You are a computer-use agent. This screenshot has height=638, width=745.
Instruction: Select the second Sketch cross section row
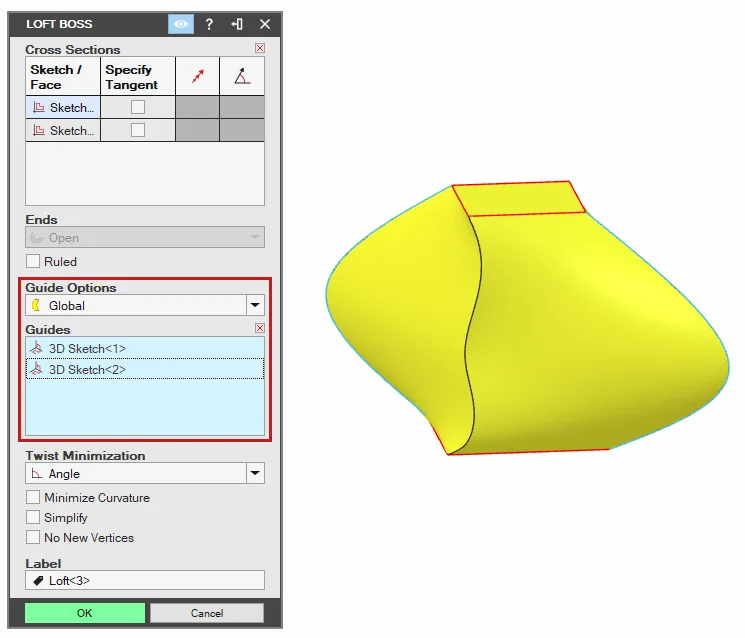tap(63, 130)
